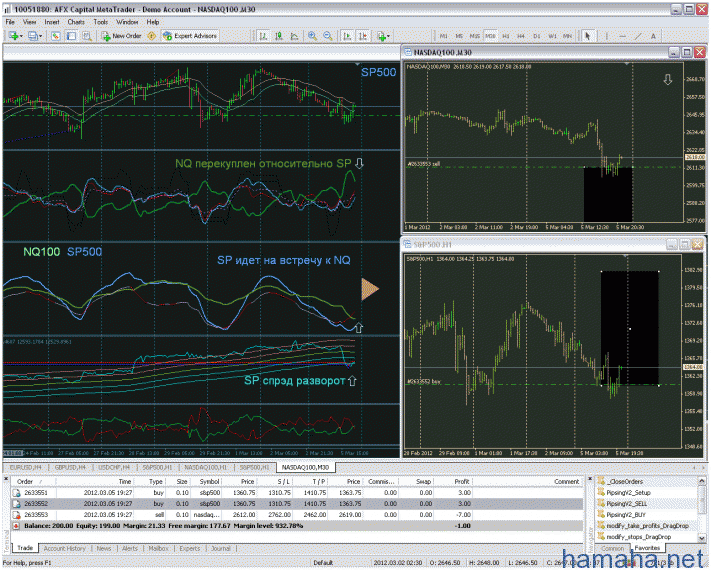
Task: Switch timeframe to H1
Action: pos(506,36)
